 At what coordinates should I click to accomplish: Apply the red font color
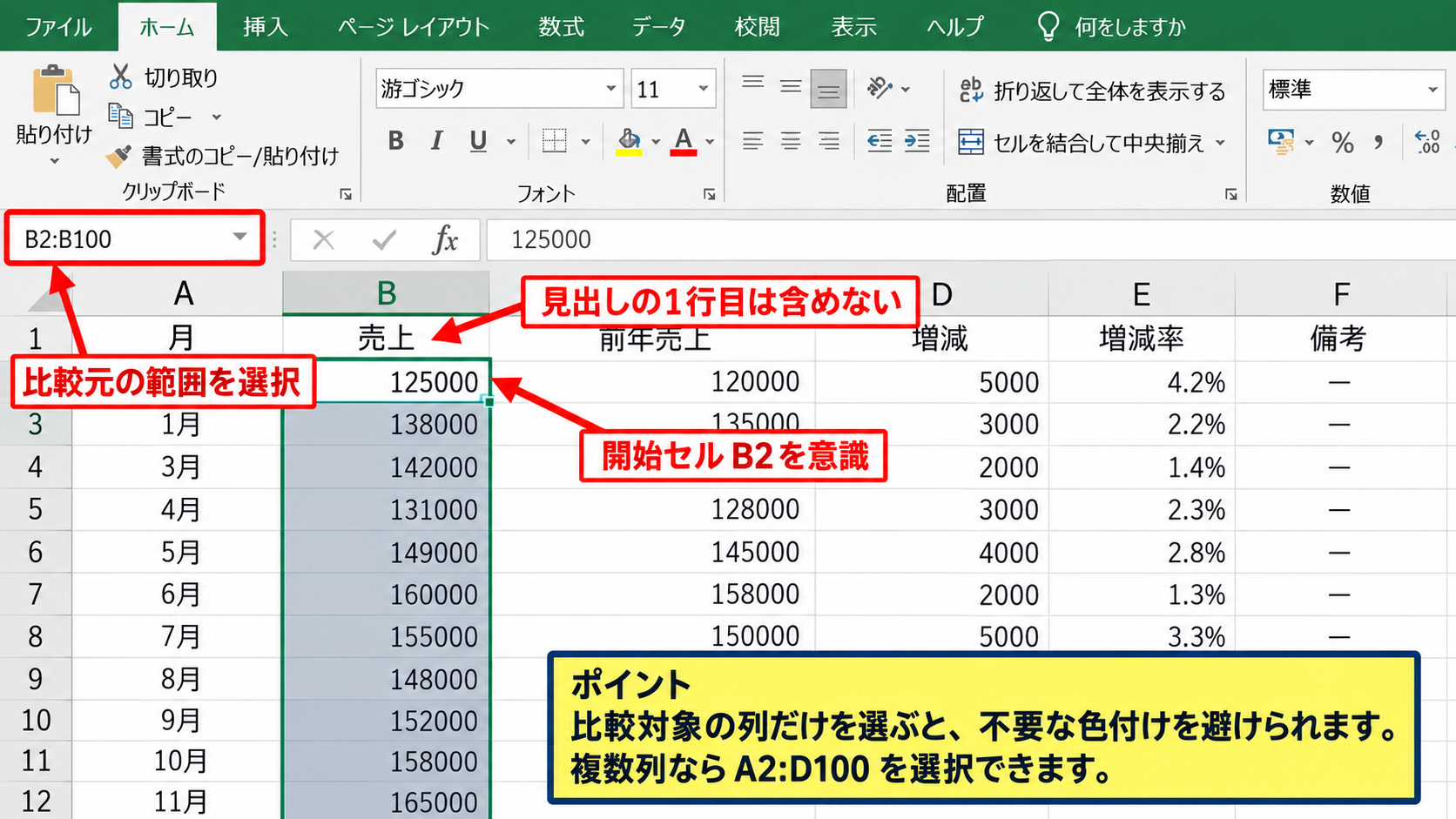684,141
